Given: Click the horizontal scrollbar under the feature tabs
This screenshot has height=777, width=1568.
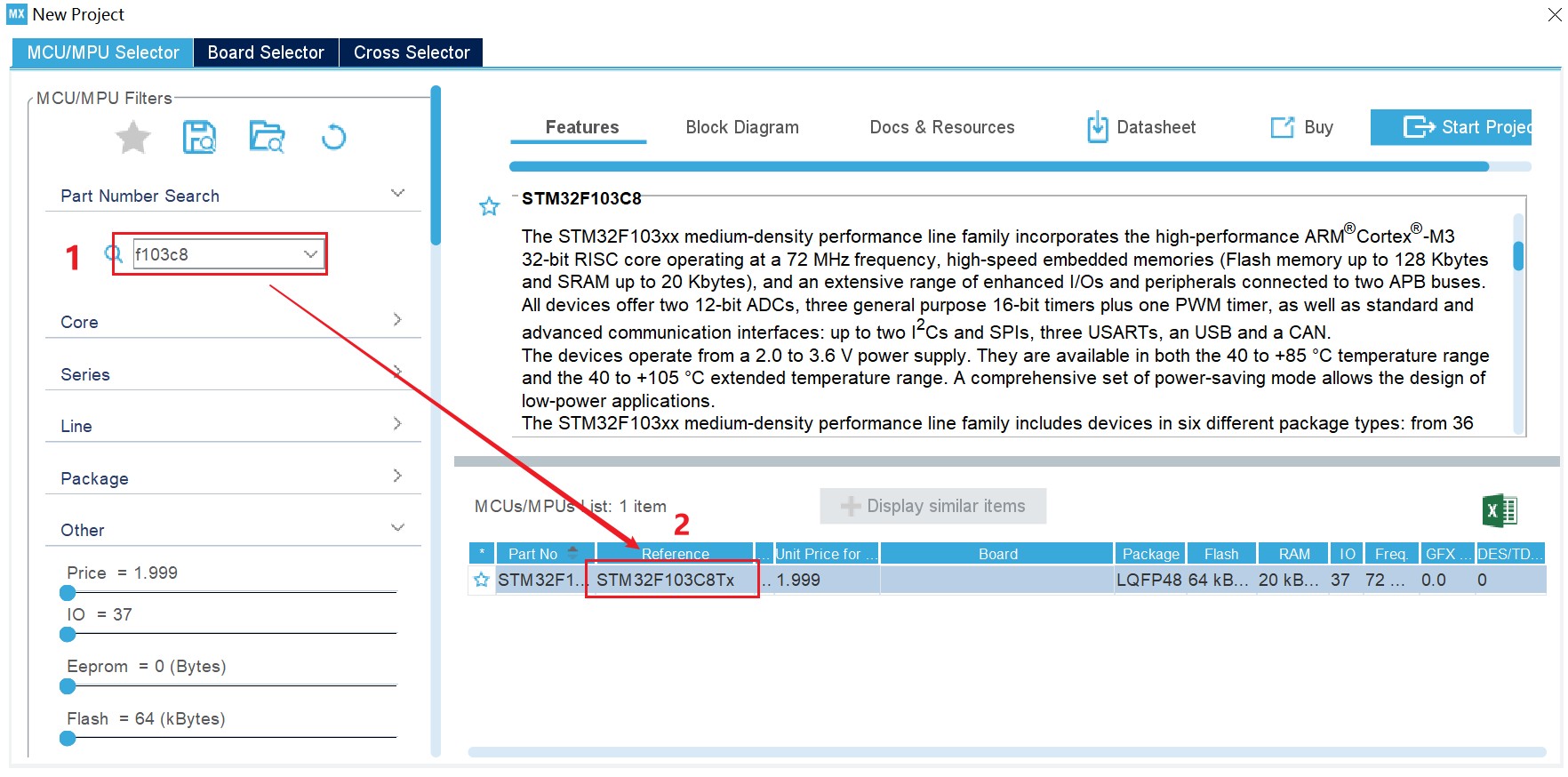Looking at the screenshot, I should click(x=999, y=166).
